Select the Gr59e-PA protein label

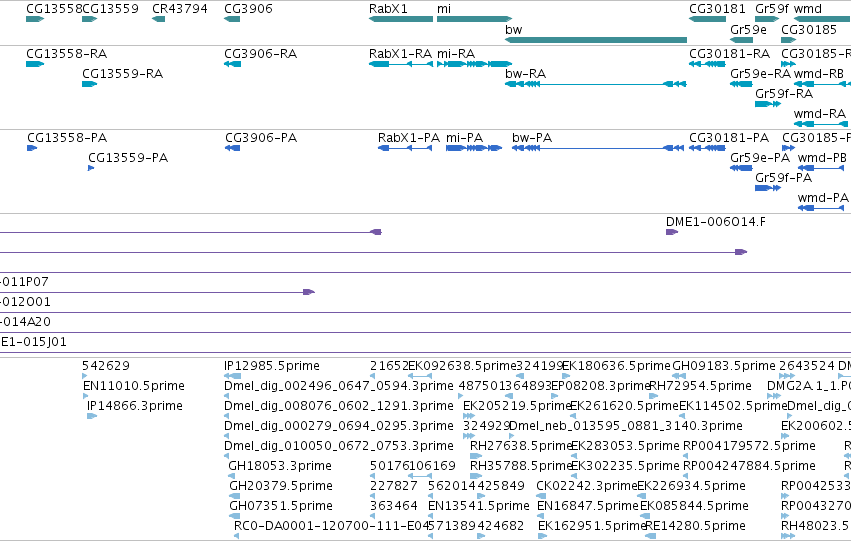pyautogui.click(x=760, y=158)
